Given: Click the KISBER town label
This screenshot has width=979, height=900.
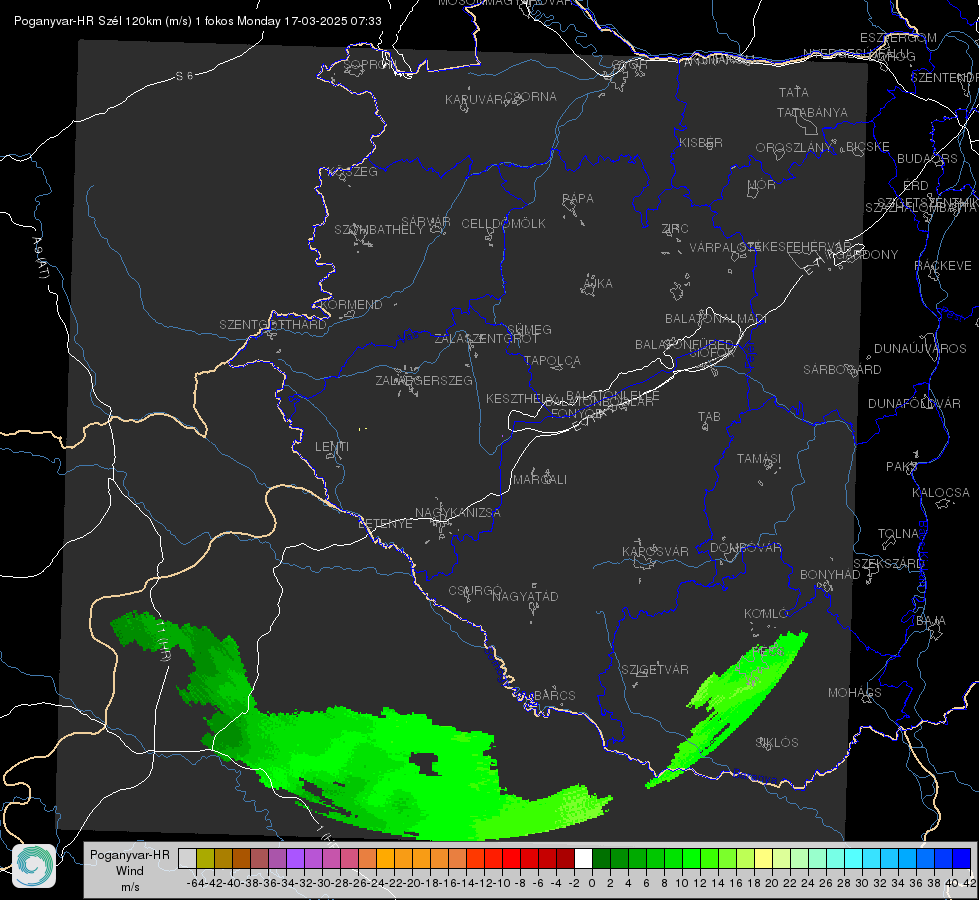Looking at the screenshot, I should pyautogui.click(x=701, y=143).
